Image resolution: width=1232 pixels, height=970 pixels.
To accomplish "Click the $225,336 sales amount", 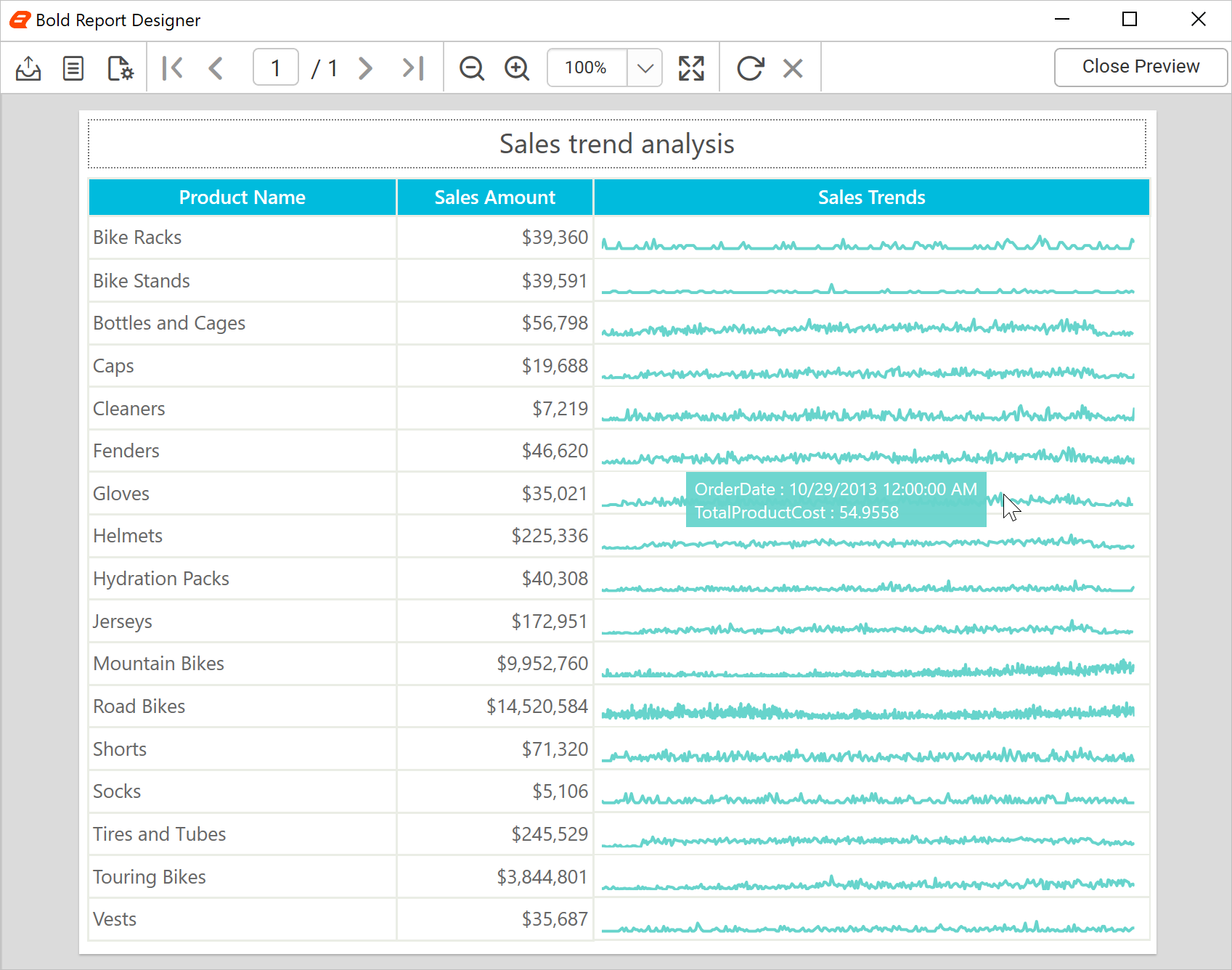I will point(550,536).
